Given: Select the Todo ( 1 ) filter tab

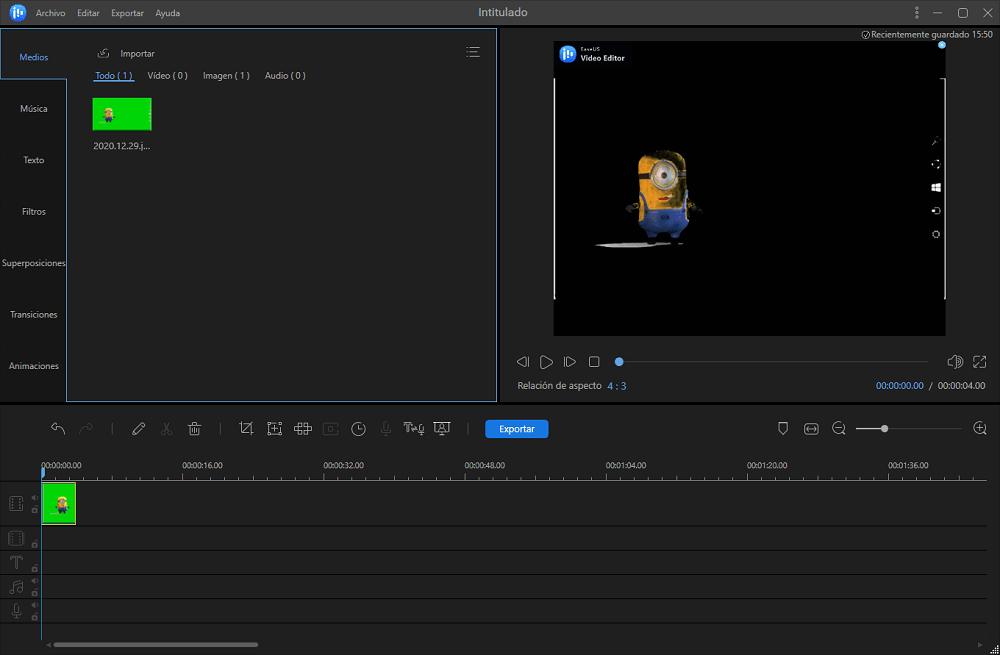Looking at the screenshot, I should click(114, 75).
